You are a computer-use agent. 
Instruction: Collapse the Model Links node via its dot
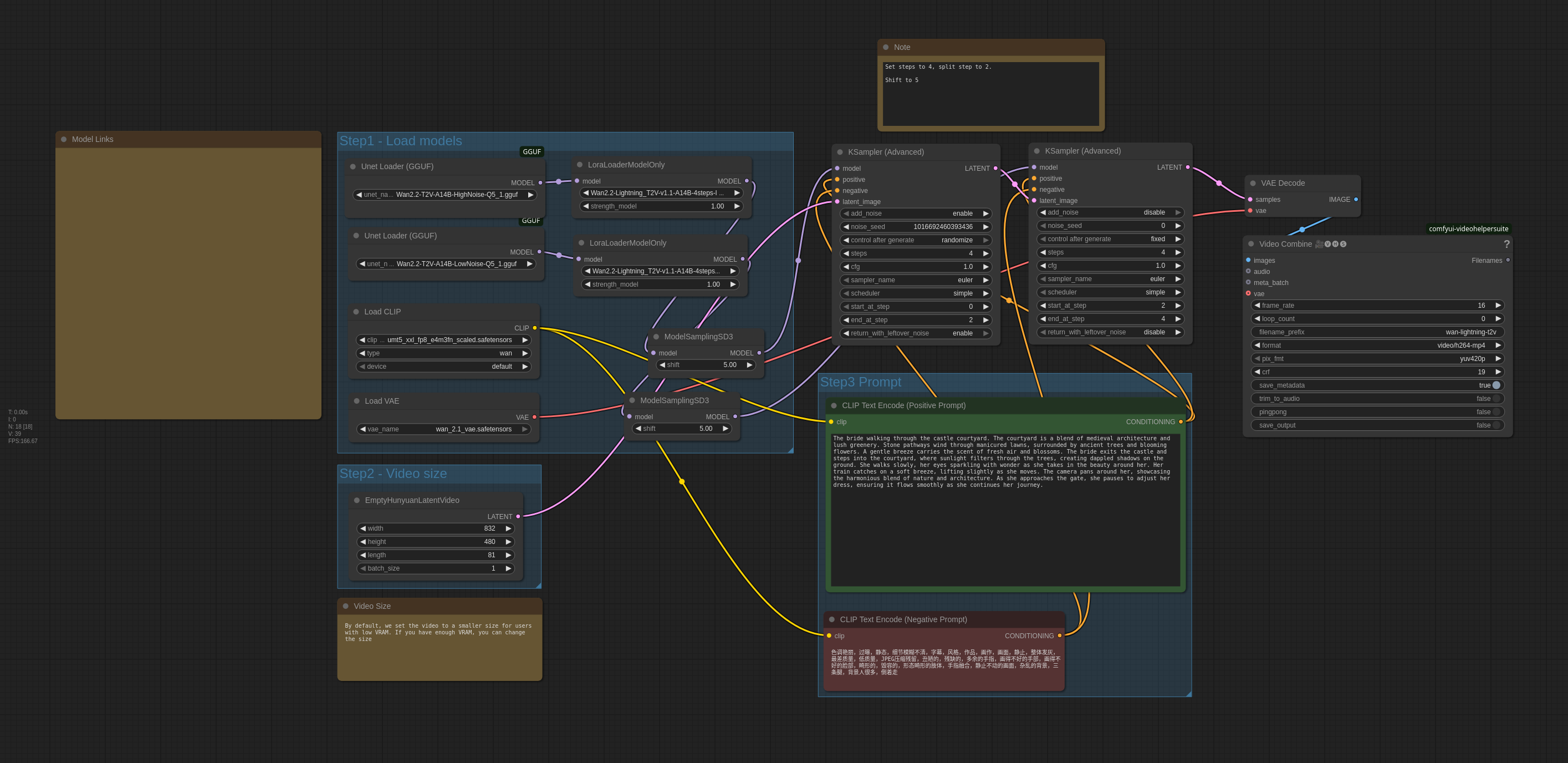tap(64, 139)
